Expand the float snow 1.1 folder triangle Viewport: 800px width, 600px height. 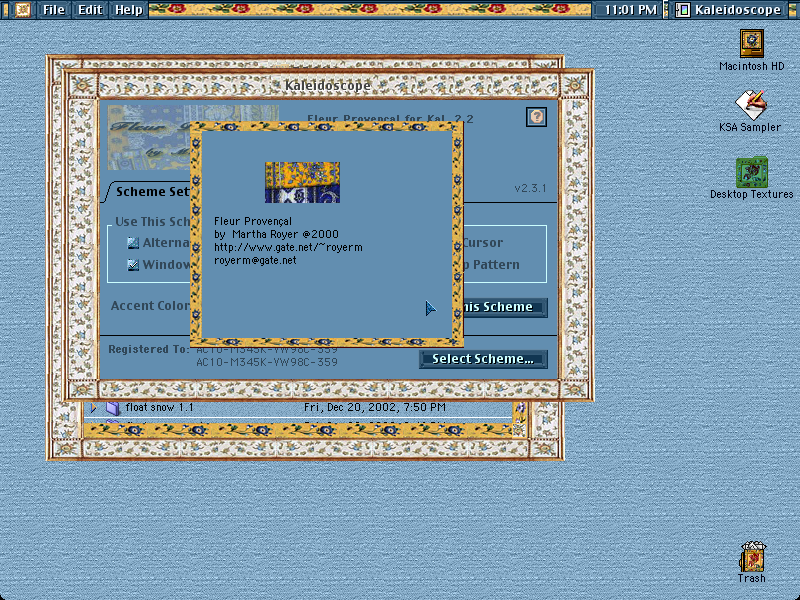point(93,408)
